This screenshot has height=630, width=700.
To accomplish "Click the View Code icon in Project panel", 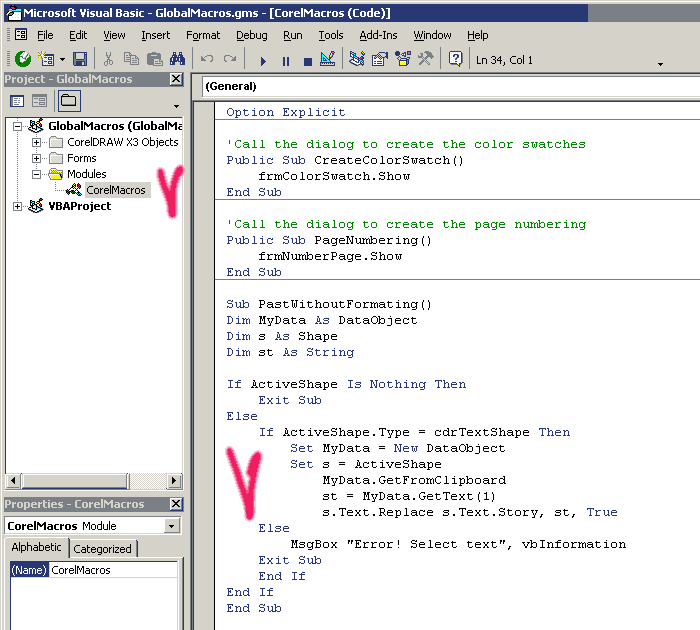I will pos(17,101).
